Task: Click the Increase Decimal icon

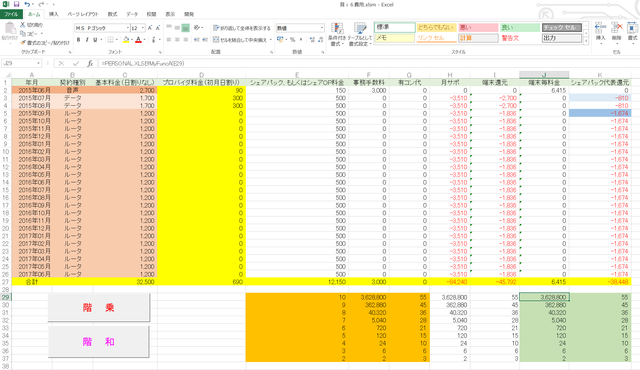Action: click(x=312, y=40)
